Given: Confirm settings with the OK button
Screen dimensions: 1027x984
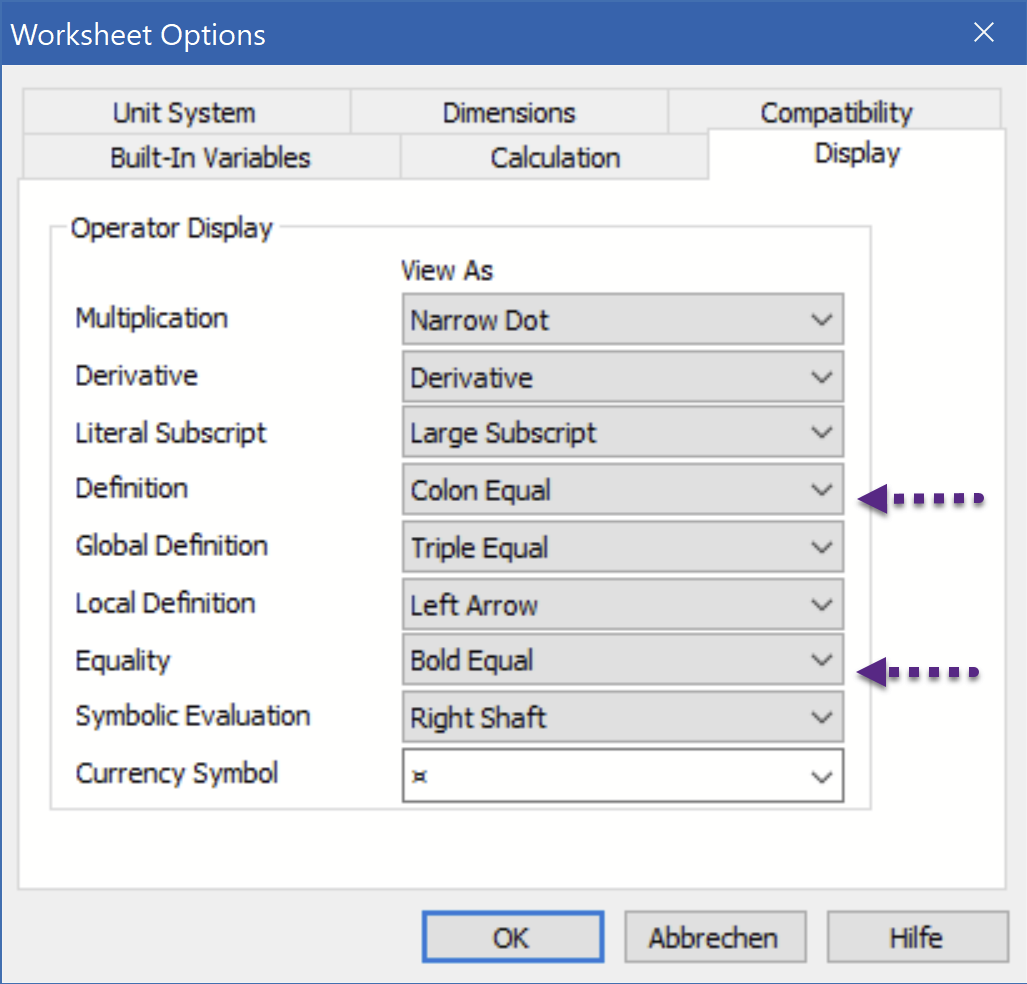Looking at the screenshot, I should [511, 938].
